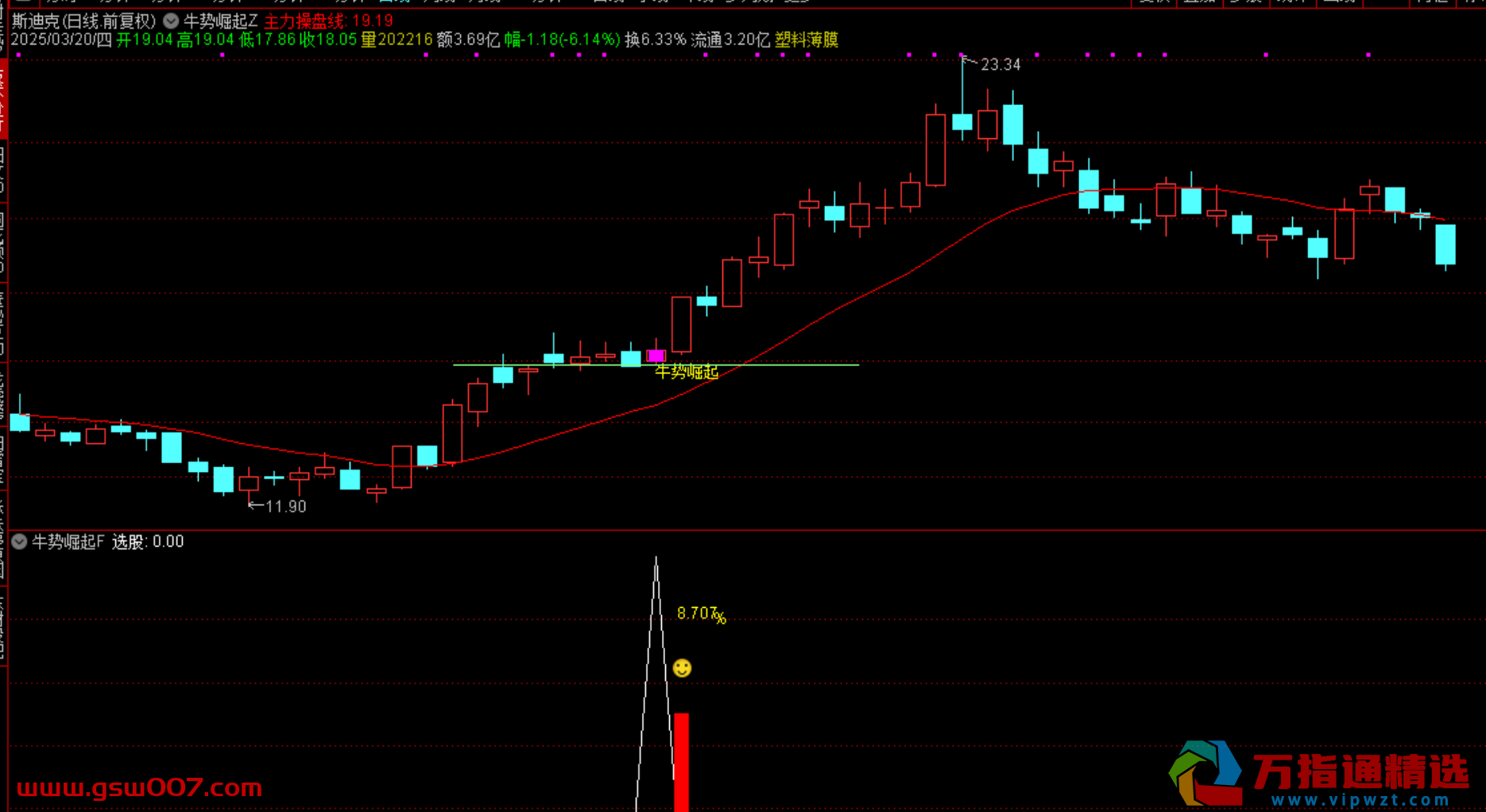Click the turnover rate 换6.33%
Viewport: 1486px width, 812px height.
[656, 40]
